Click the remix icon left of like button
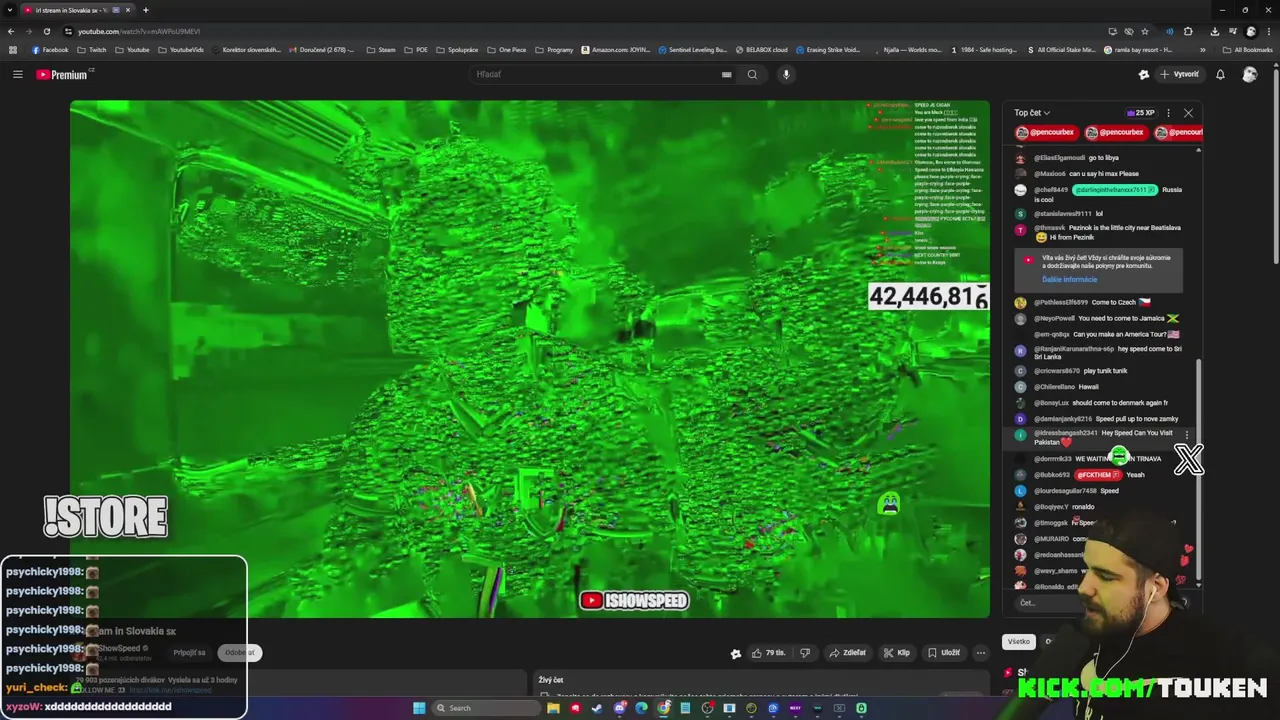 (736, 654)
